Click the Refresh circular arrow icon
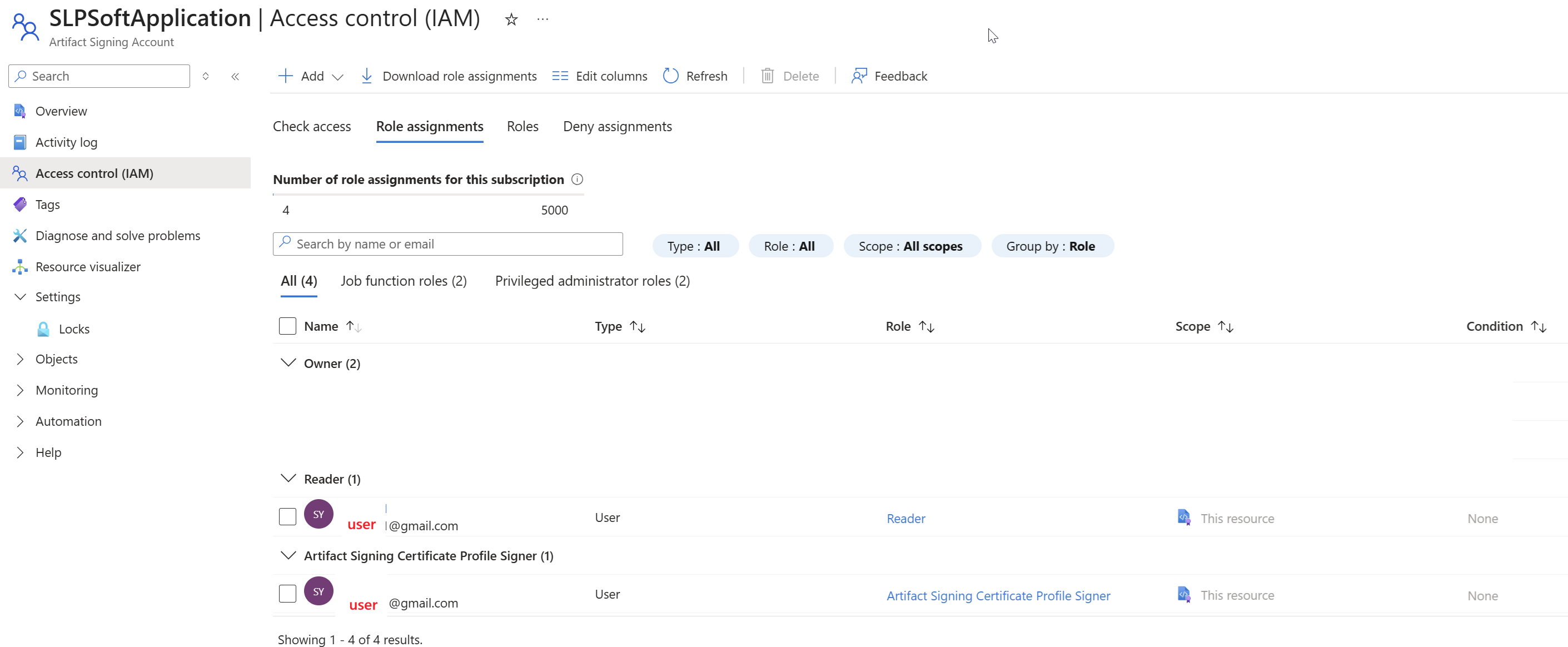 [671, 76]
